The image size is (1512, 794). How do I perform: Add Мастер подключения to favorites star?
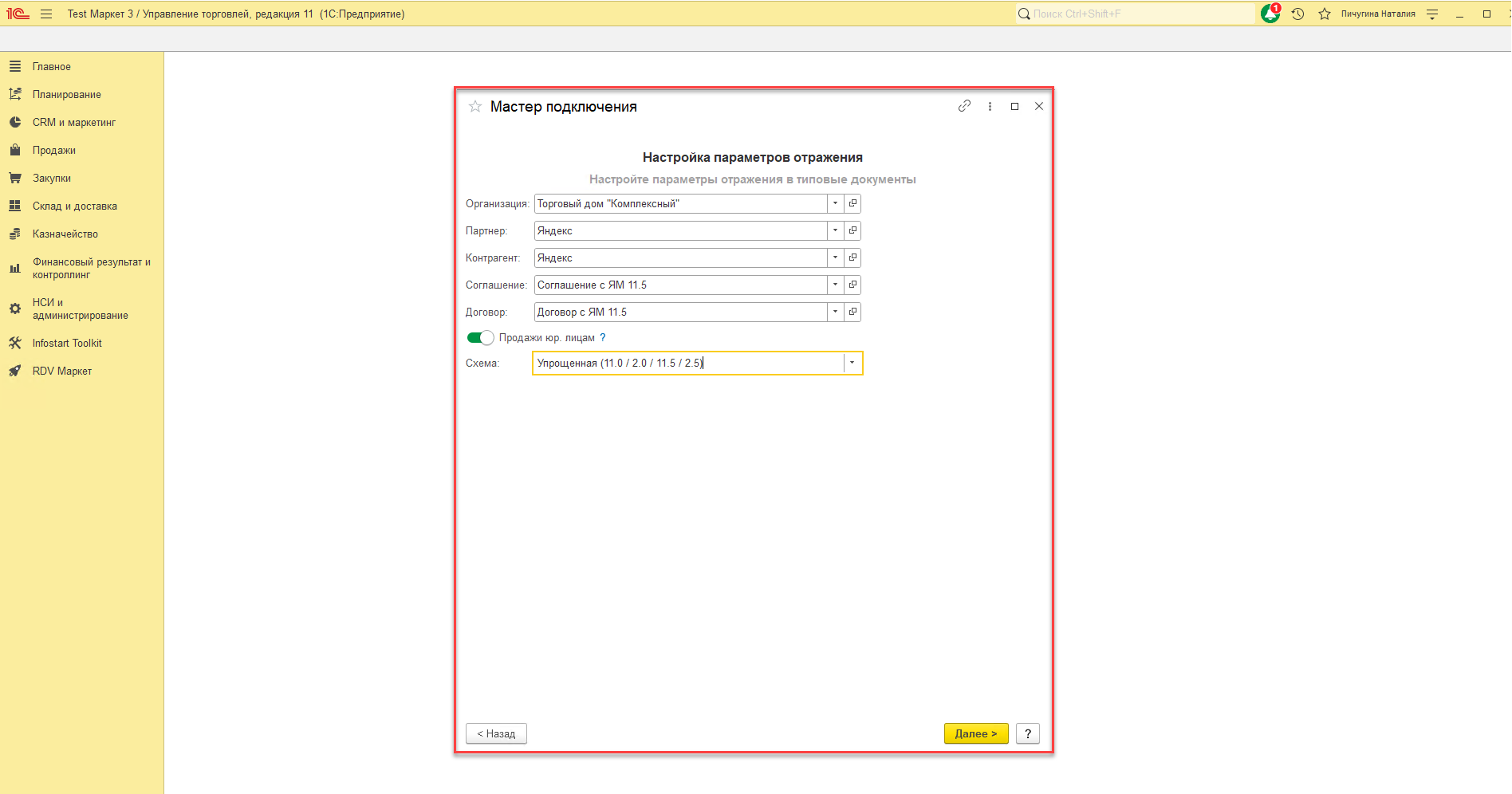(x=475, y=107)
